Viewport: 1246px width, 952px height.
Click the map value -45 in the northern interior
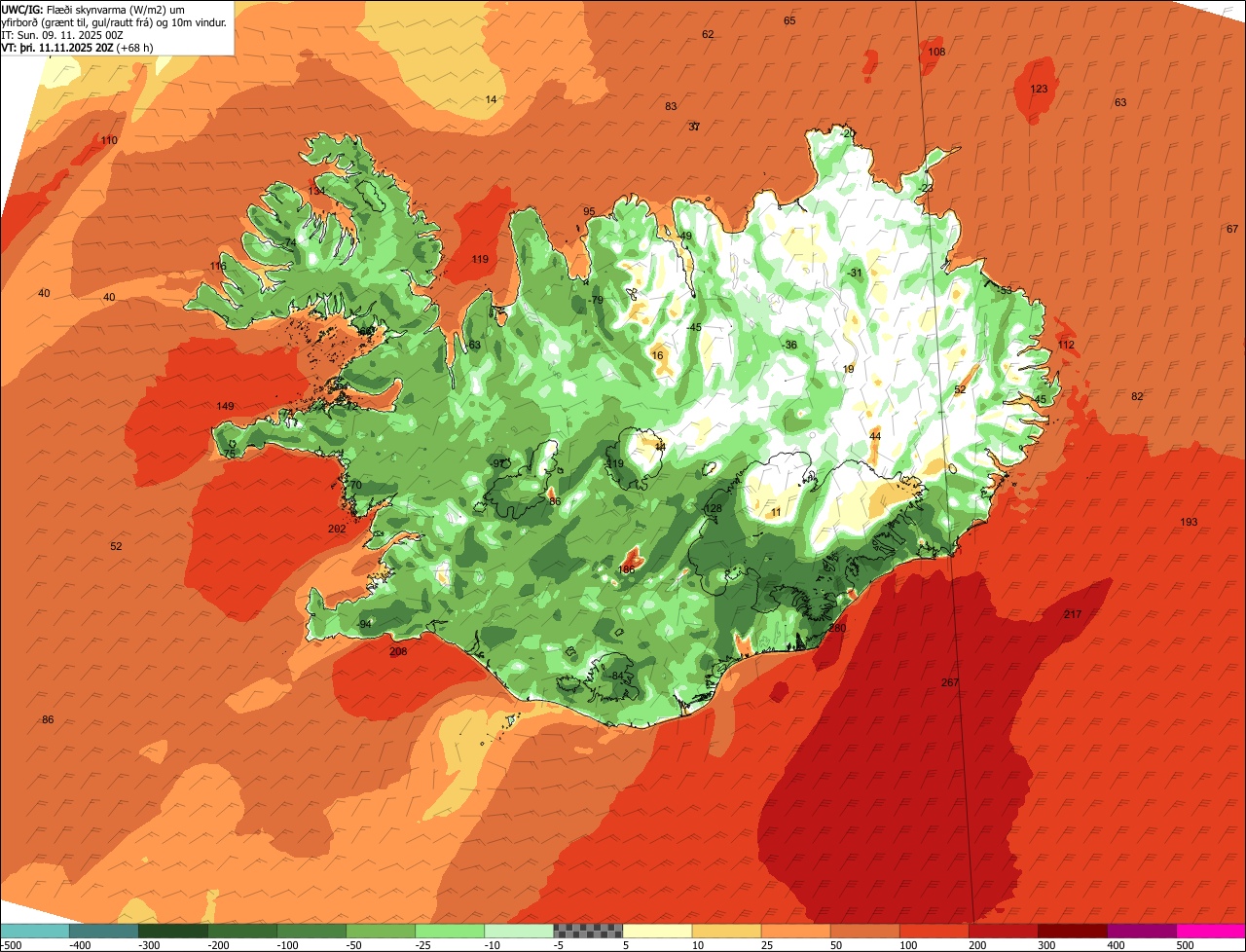pos(694,327)
